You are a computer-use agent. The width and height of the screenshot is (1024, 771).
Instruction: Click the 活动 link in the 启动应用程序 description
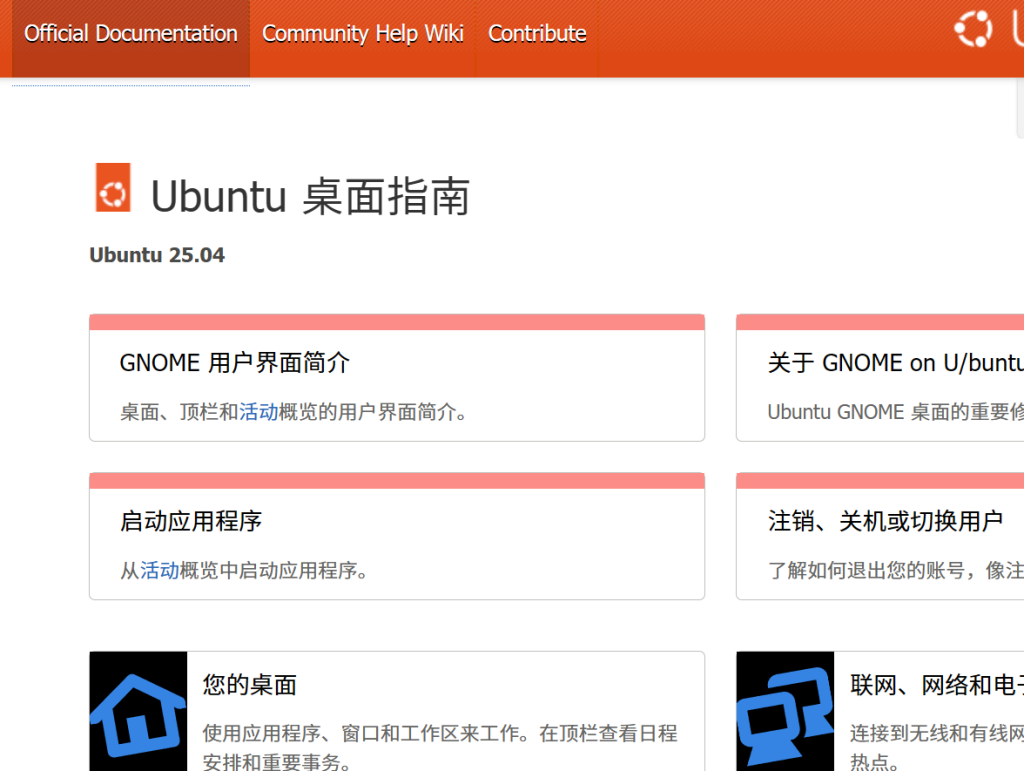[159, 571]
